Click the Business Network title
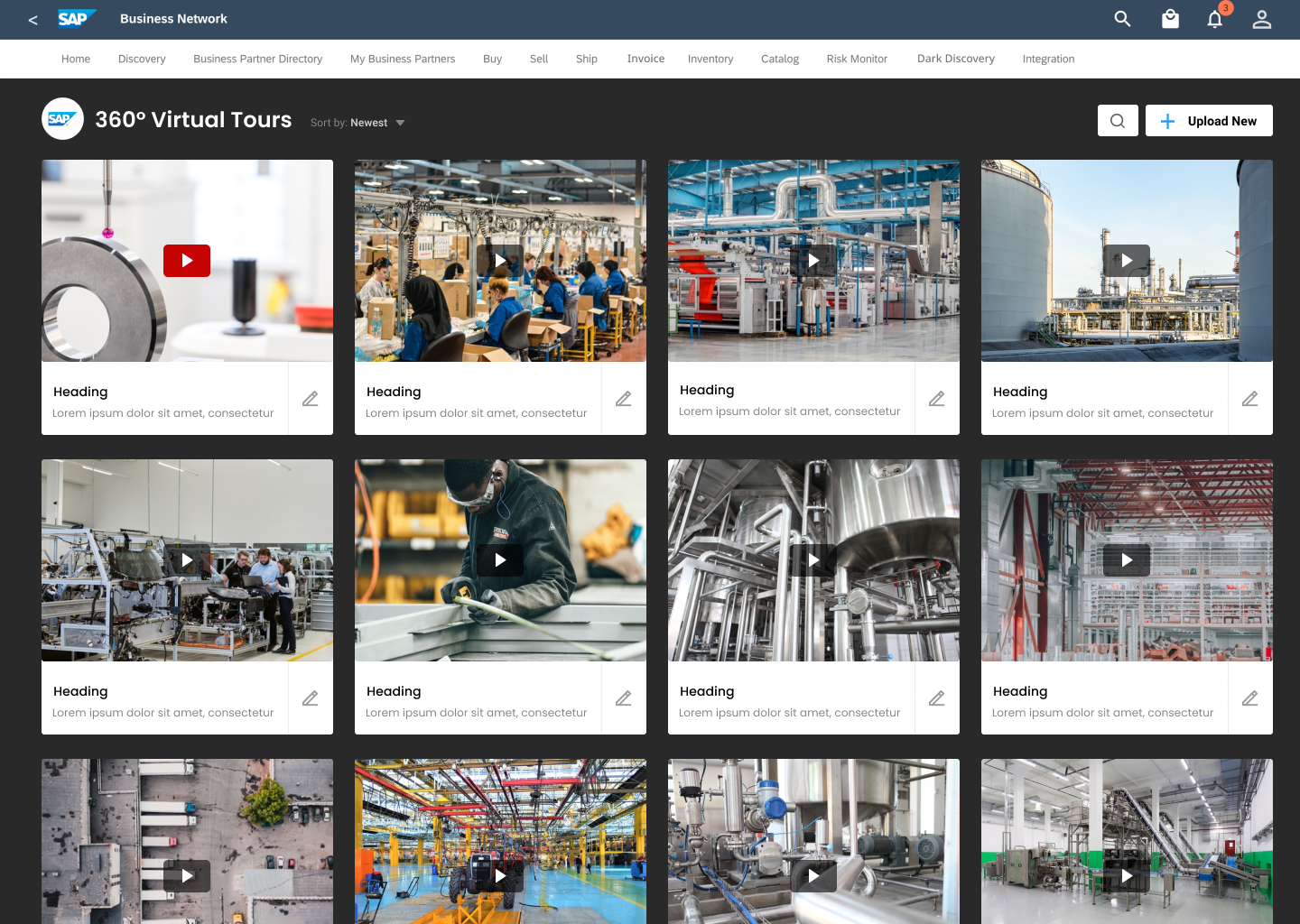 tap(173, 19)
